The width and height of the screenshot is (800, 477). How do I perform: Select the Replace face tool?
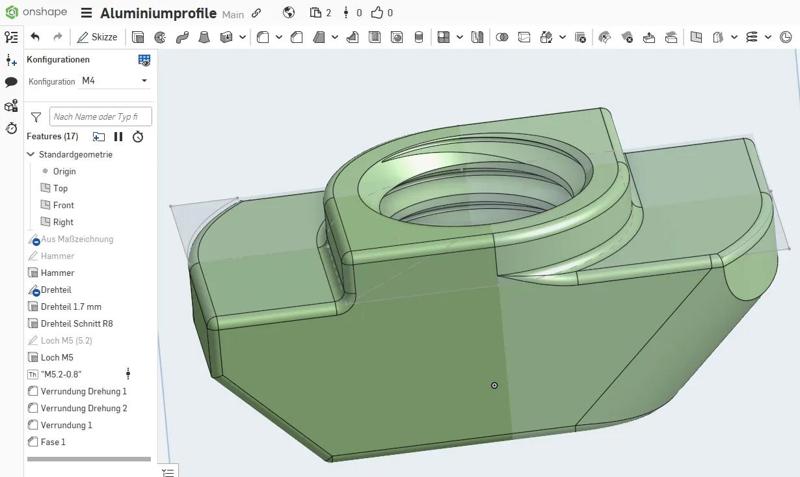click(671, 37)
